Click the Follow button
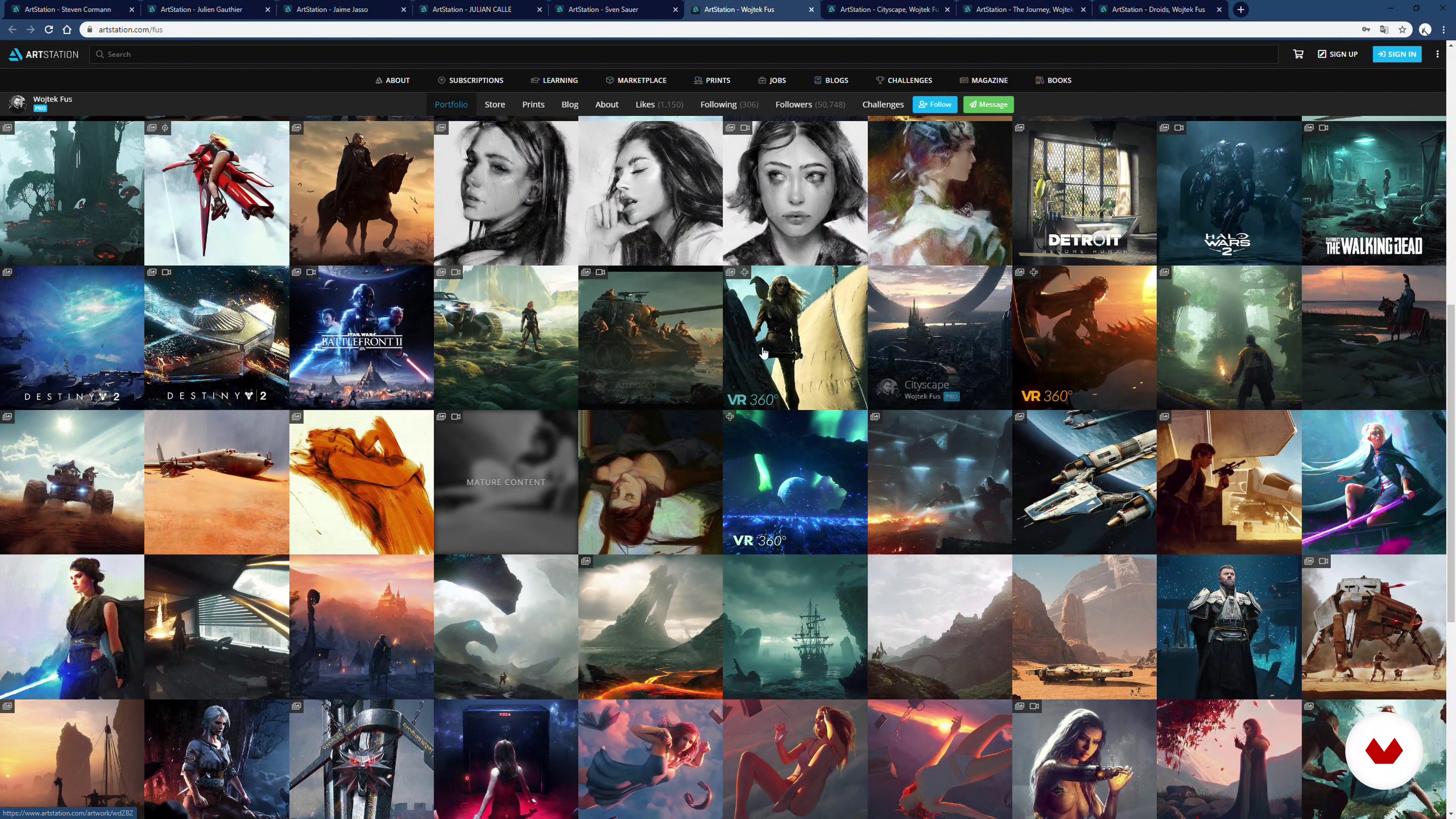Viewport: 1456px width, 819px height. coord(935,105)
